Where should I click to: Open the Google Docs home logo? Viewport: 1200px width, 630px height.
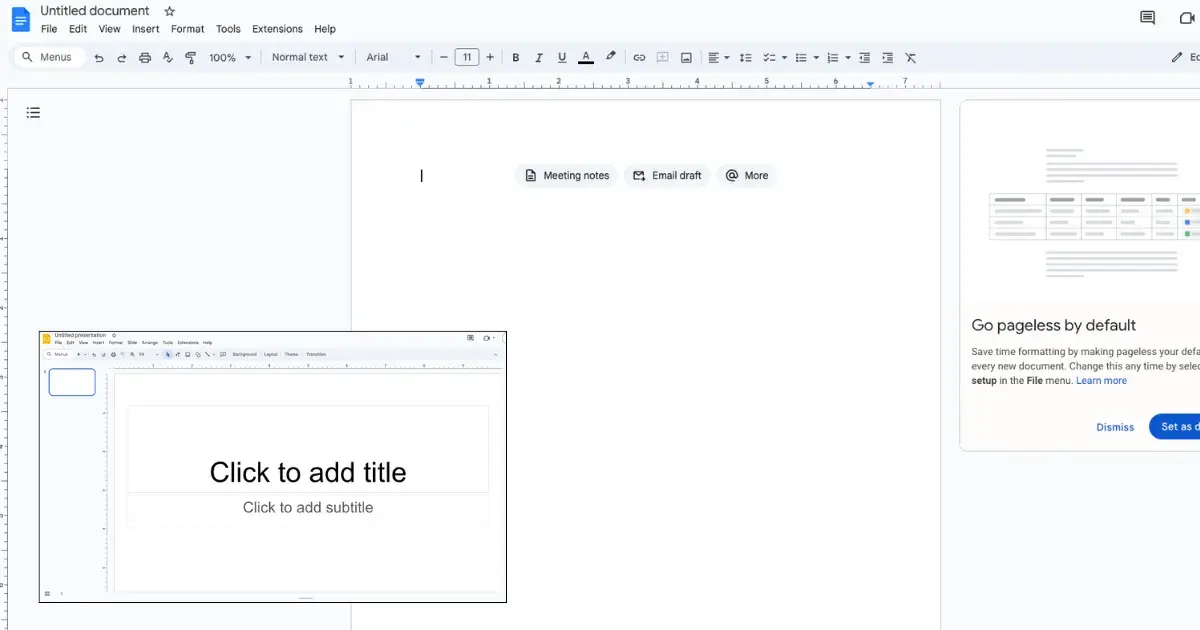[x=20, y=19]
